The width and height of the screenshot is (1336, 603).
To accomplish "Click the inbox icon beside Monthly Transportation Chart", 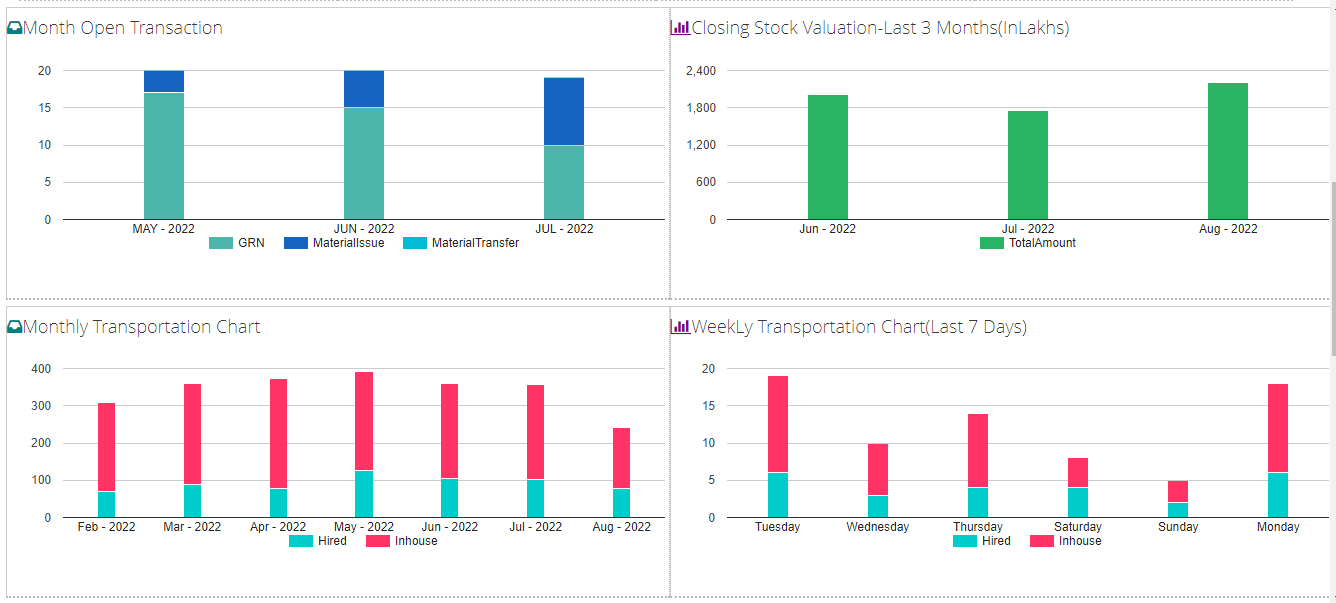I will point(14,327).
